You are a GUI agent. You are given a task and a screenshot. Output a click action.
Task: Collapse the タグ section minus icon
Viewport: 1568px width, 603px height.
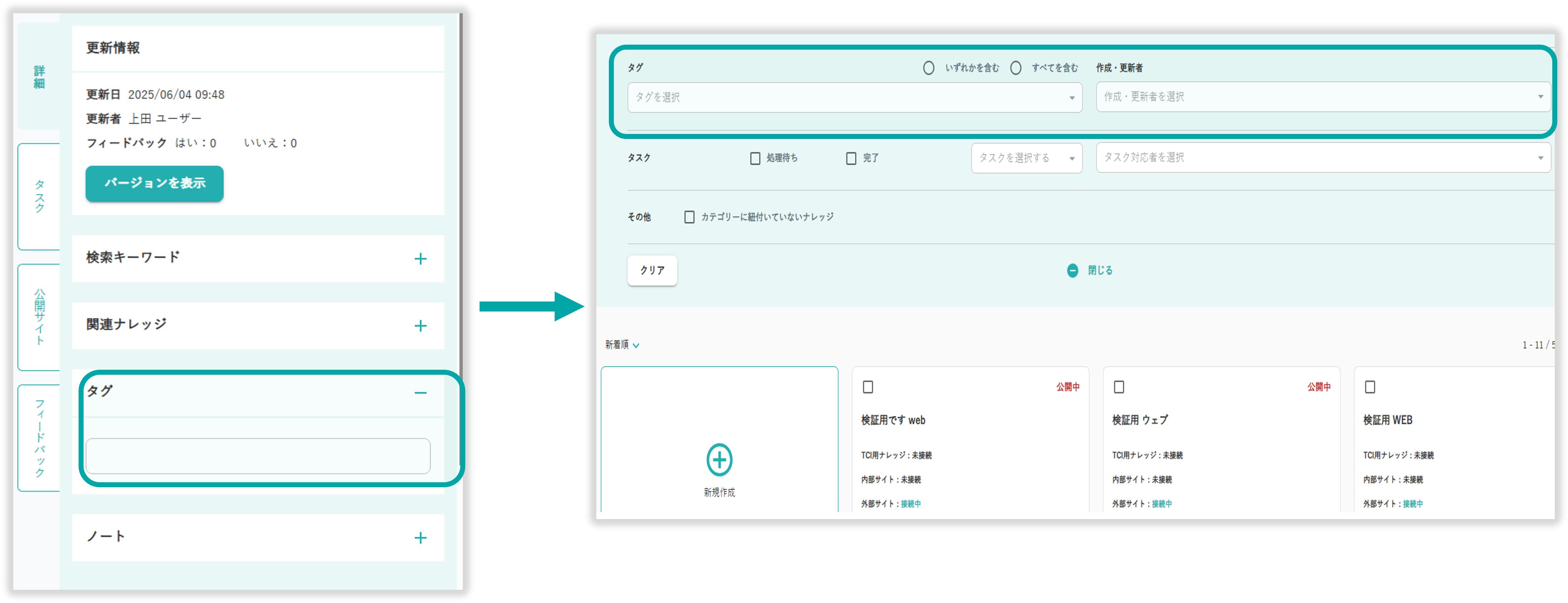(420, 393)
